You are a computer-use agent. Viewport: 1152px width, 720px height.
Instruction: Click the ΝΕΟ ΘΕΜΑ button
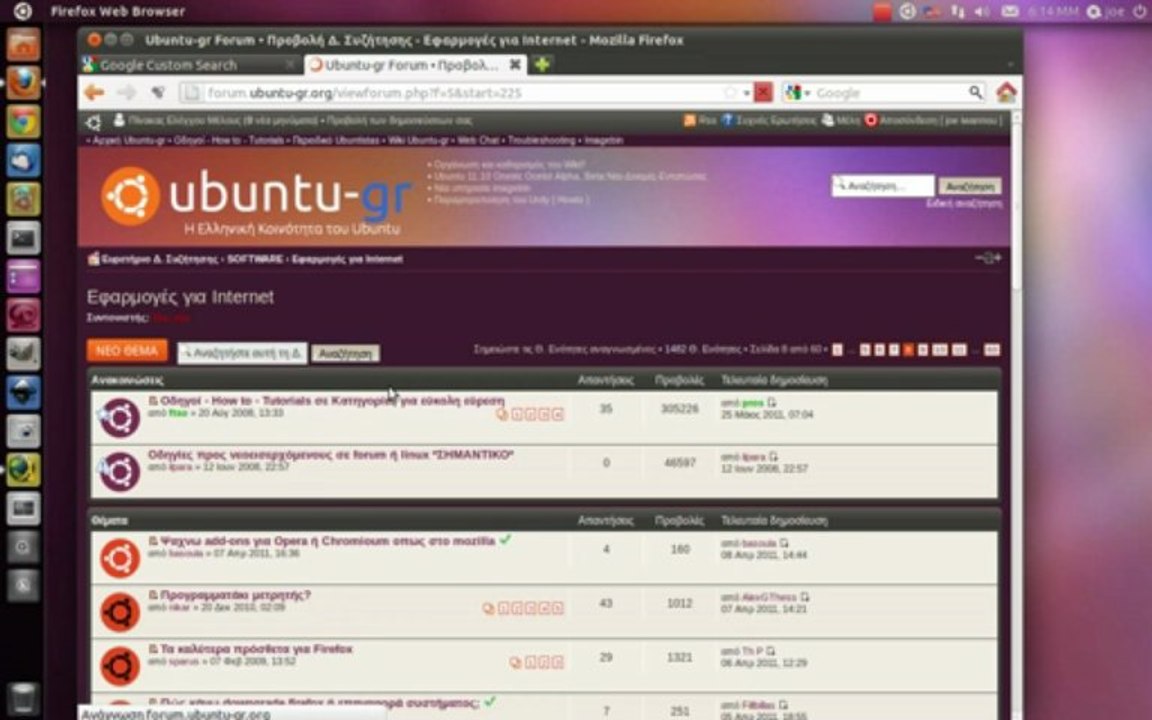(x=126, y=351)
